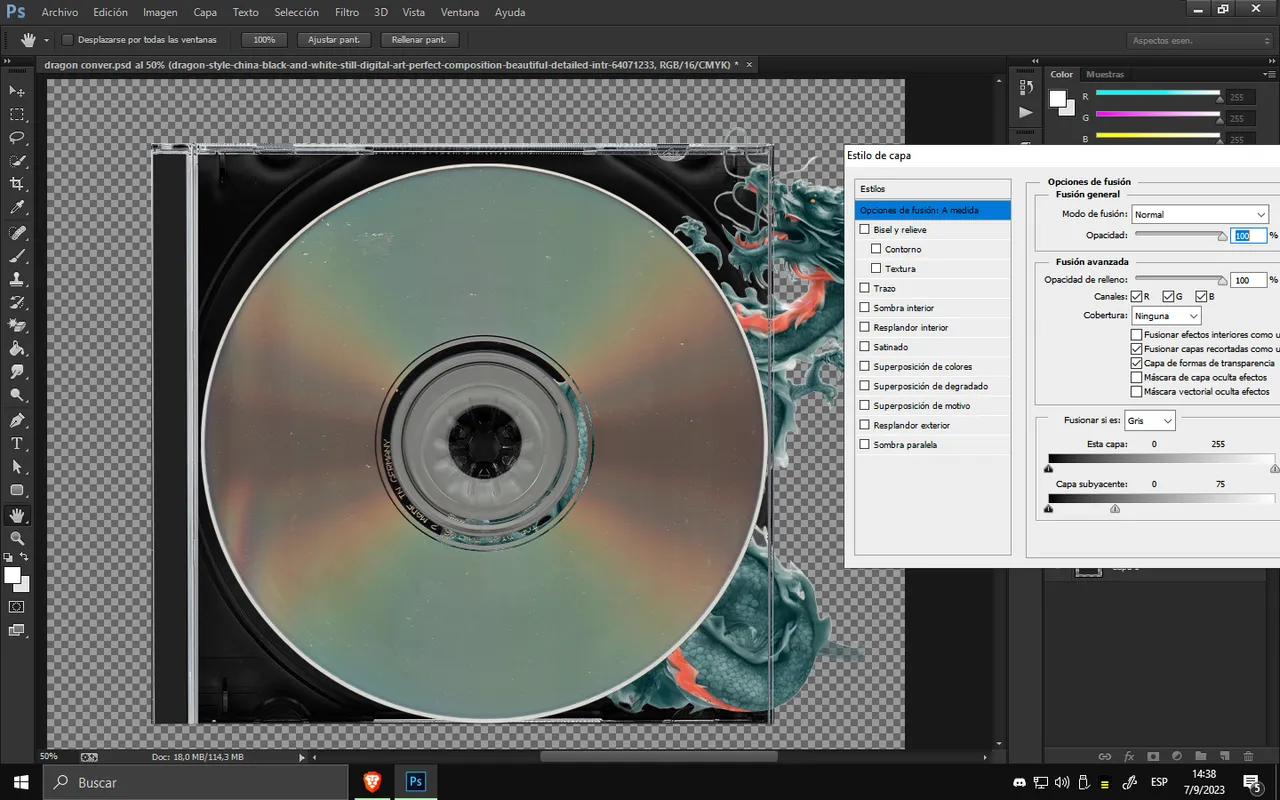Select the Zoom tool in toolbar

17,538
